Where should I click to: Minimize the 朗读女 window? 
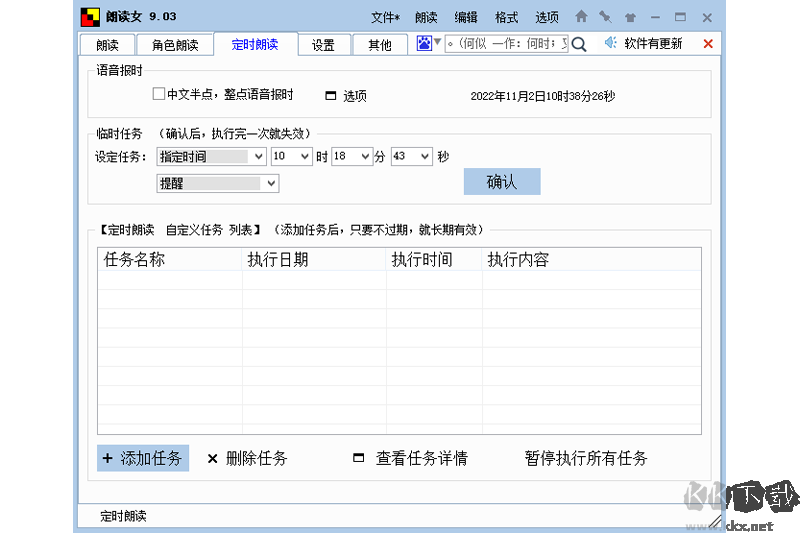click(655, 17)
